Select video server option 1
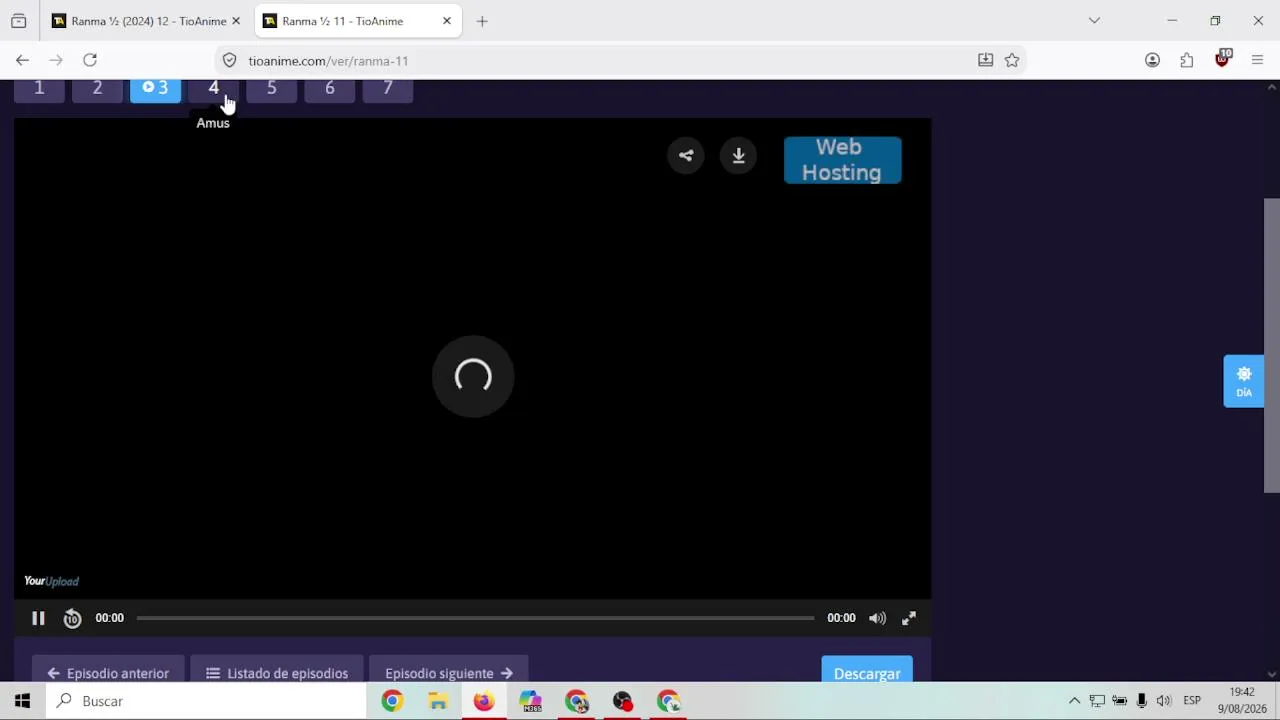The image size is (1280, 720). tap(39, 90)
